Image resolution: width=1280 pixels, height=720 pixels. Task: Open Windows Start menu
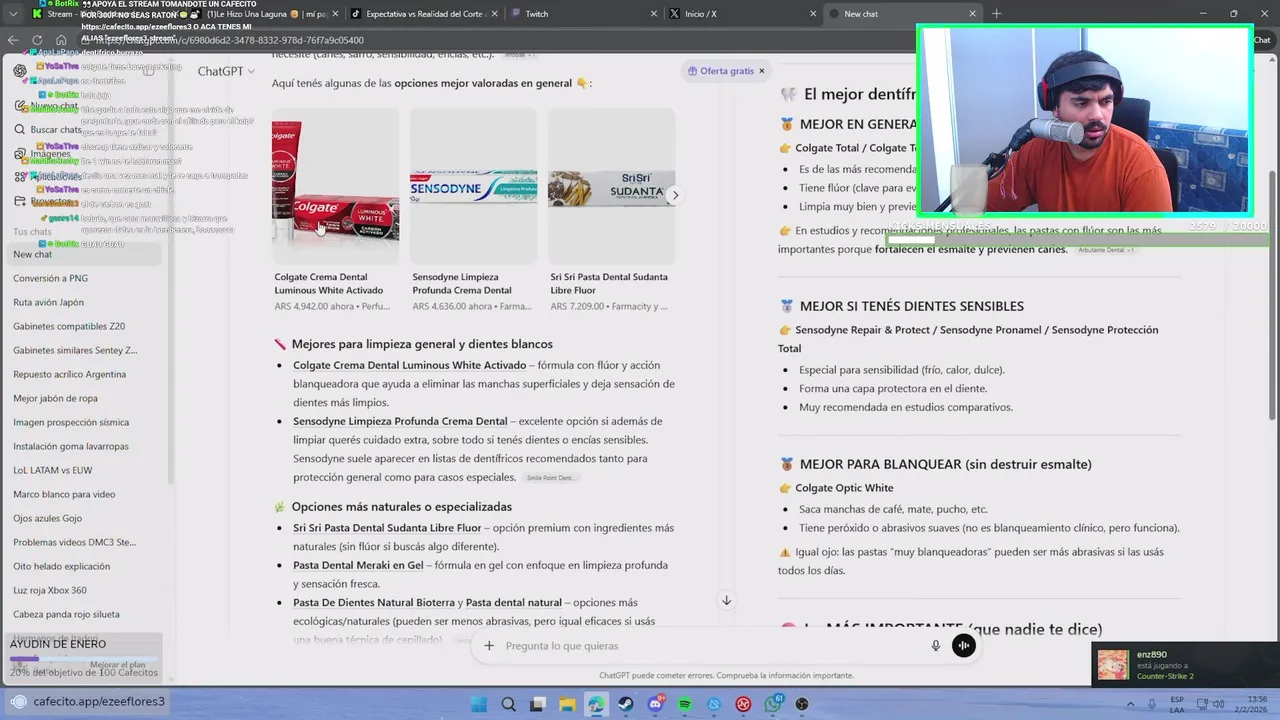tap(479, 704)
